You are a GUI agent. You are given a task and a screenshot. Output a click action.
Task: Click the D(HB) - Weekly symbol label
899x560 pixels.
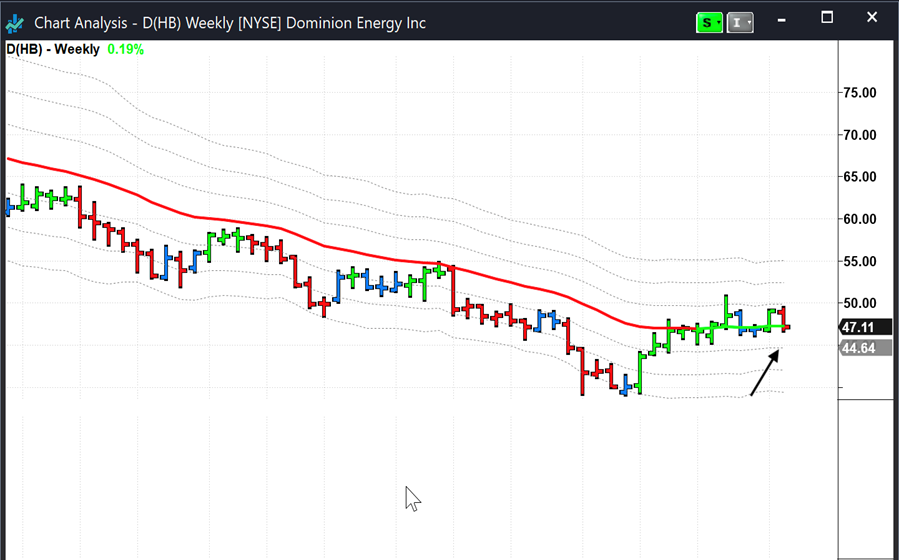(53, 49)
